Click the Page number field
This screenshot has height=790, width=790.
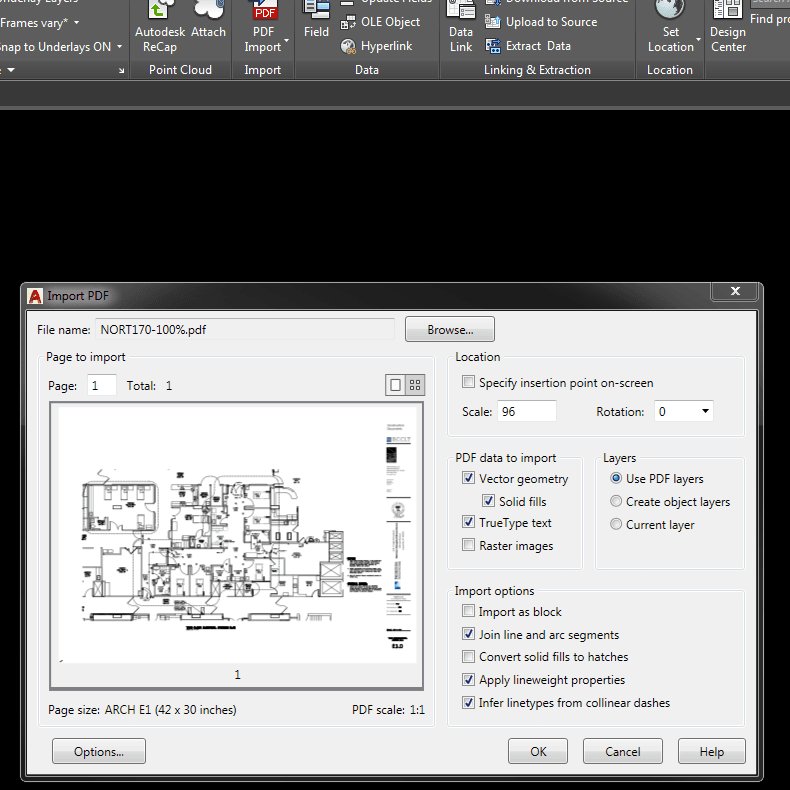click(102, 385)
